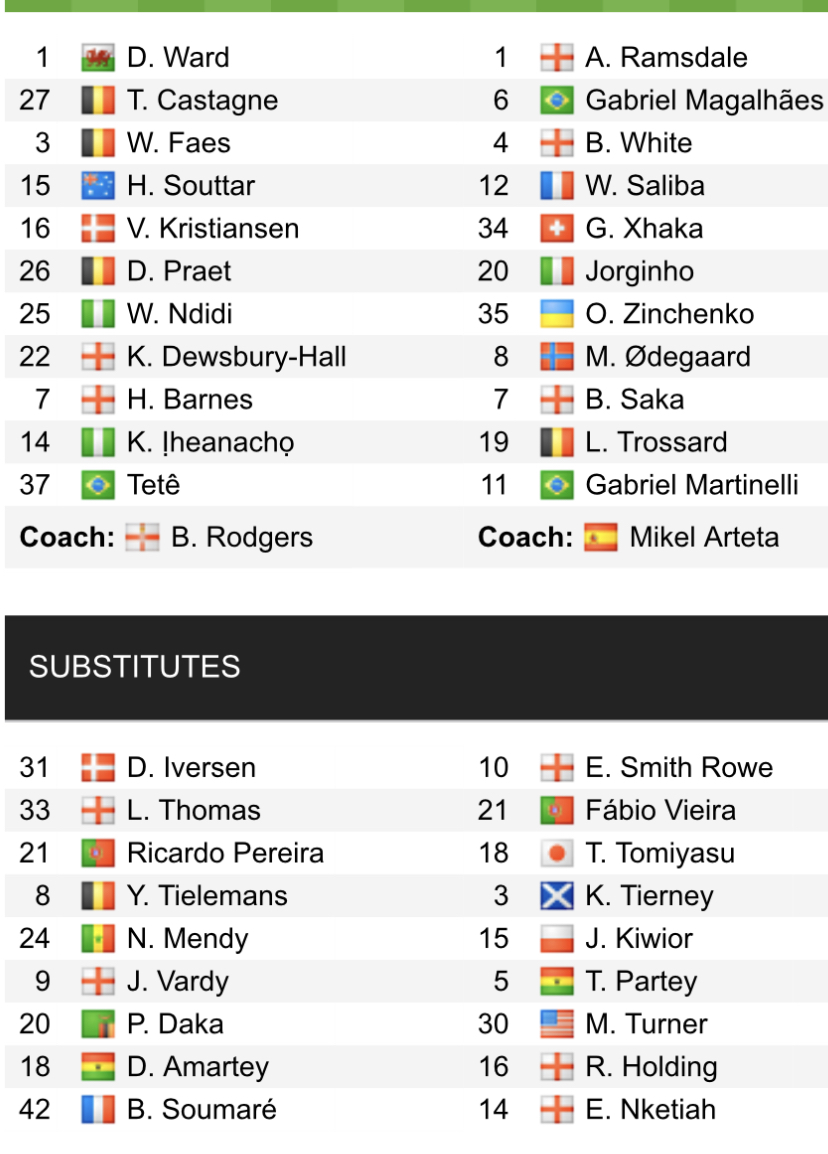Click the Zambia flag beside P. Daka
Screen dimensions: 828x1154
coord(98,1024)
